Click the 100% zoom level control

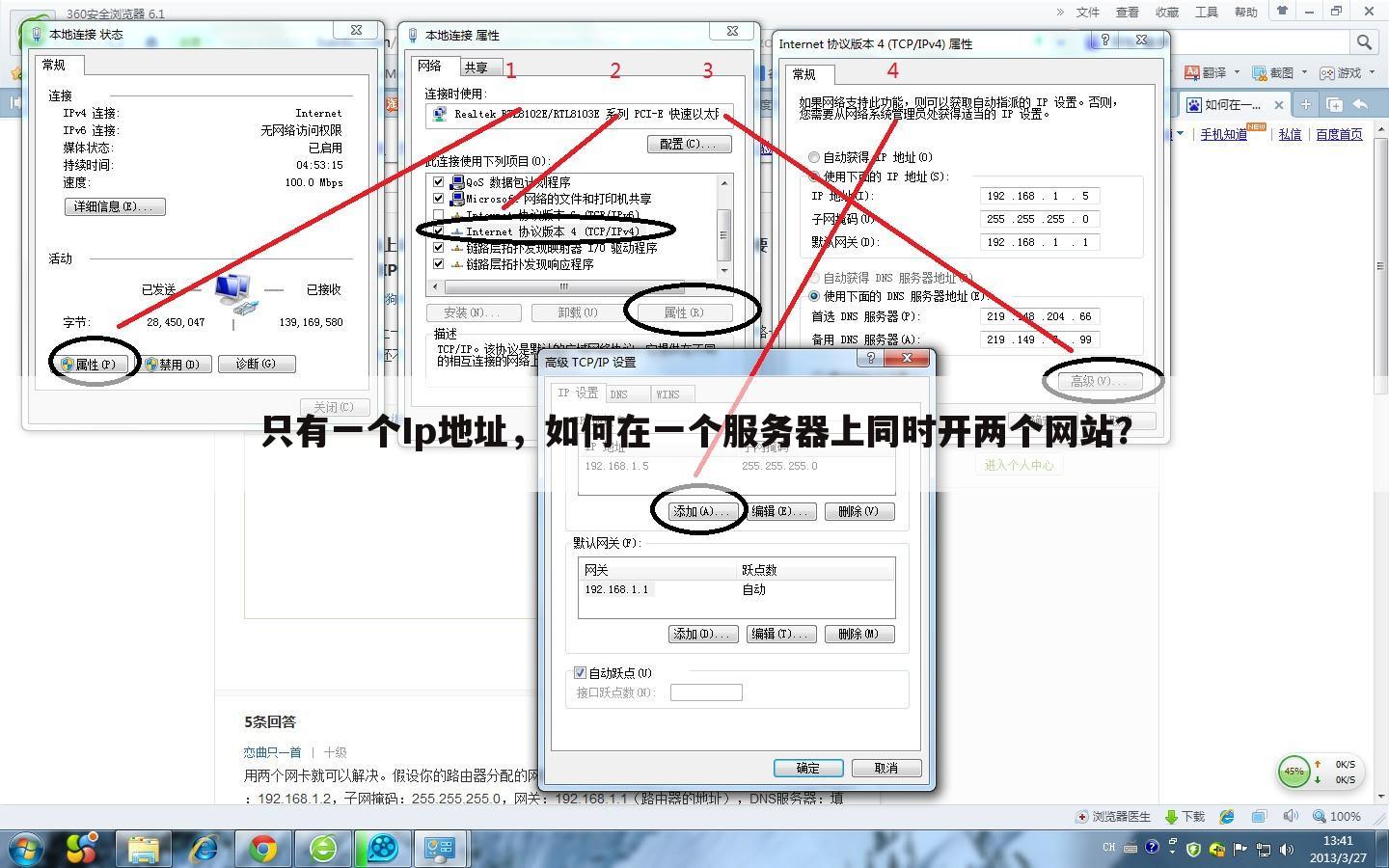1341,816
